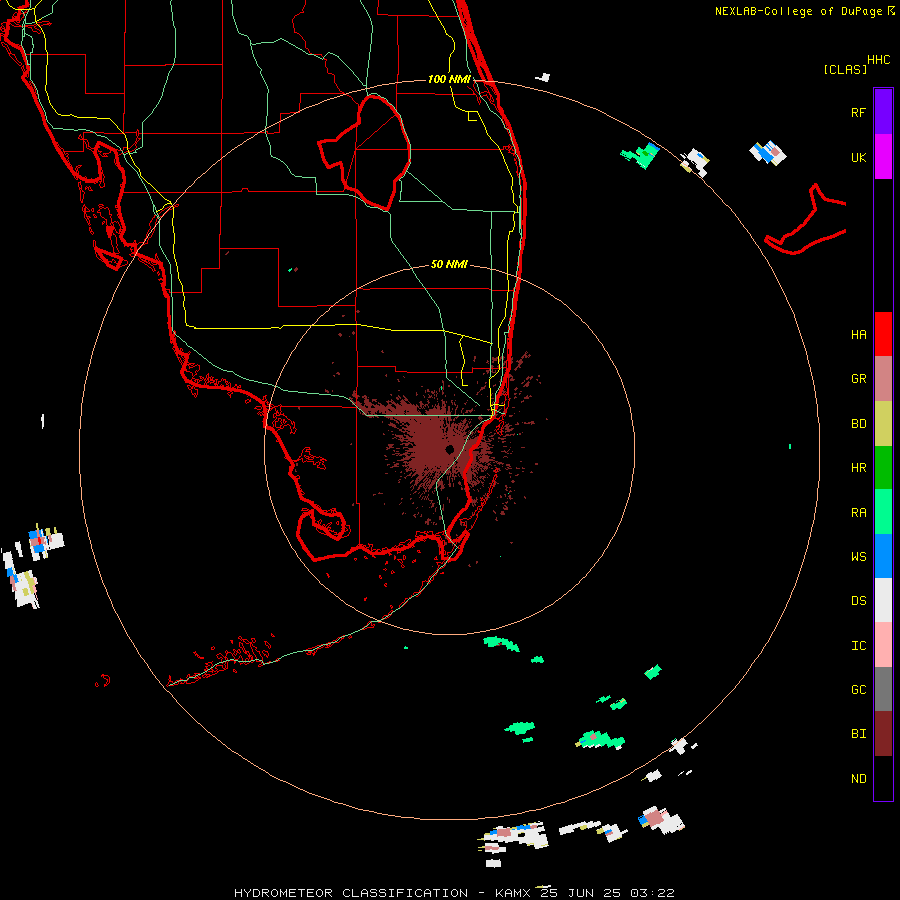
Task: Select the BD yellow legend block
Action: pyautogui.click(x=883, y=424)
